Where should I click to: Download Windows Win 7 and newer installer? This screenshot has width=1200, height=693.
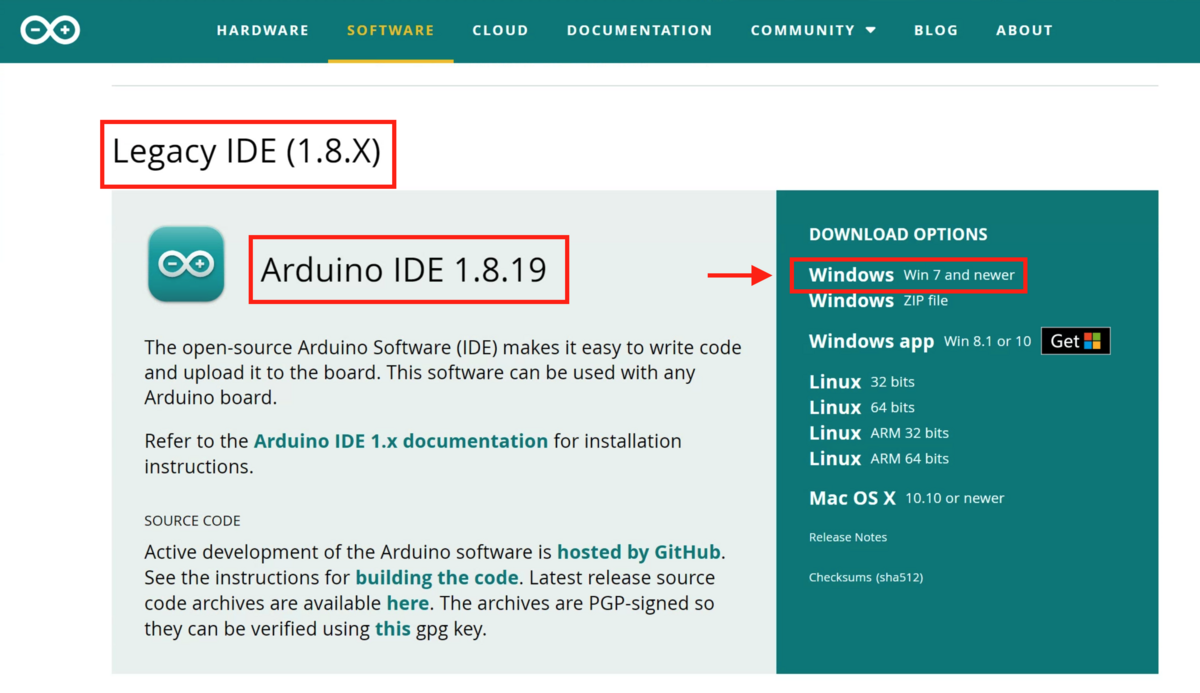[x=911, y=275]
